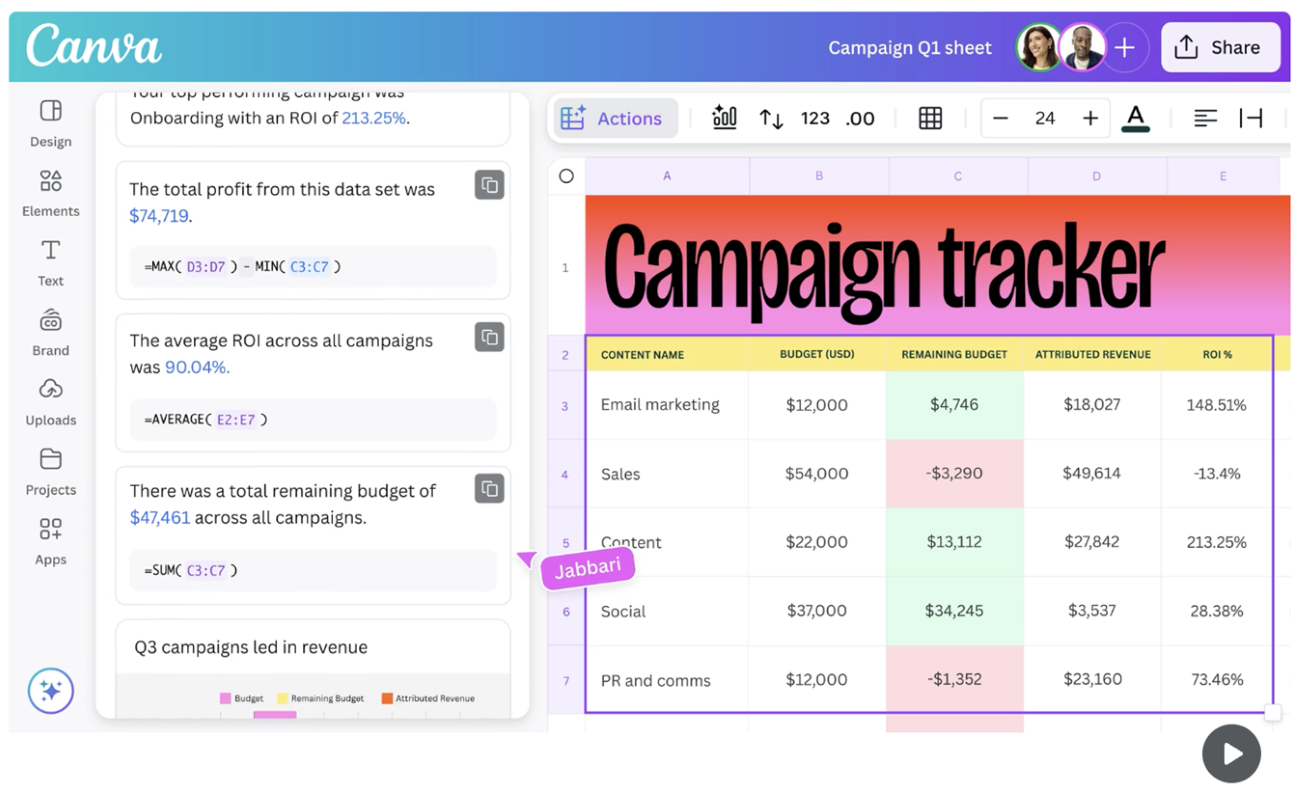Open the table borders grid icon

tap(930, 118)
